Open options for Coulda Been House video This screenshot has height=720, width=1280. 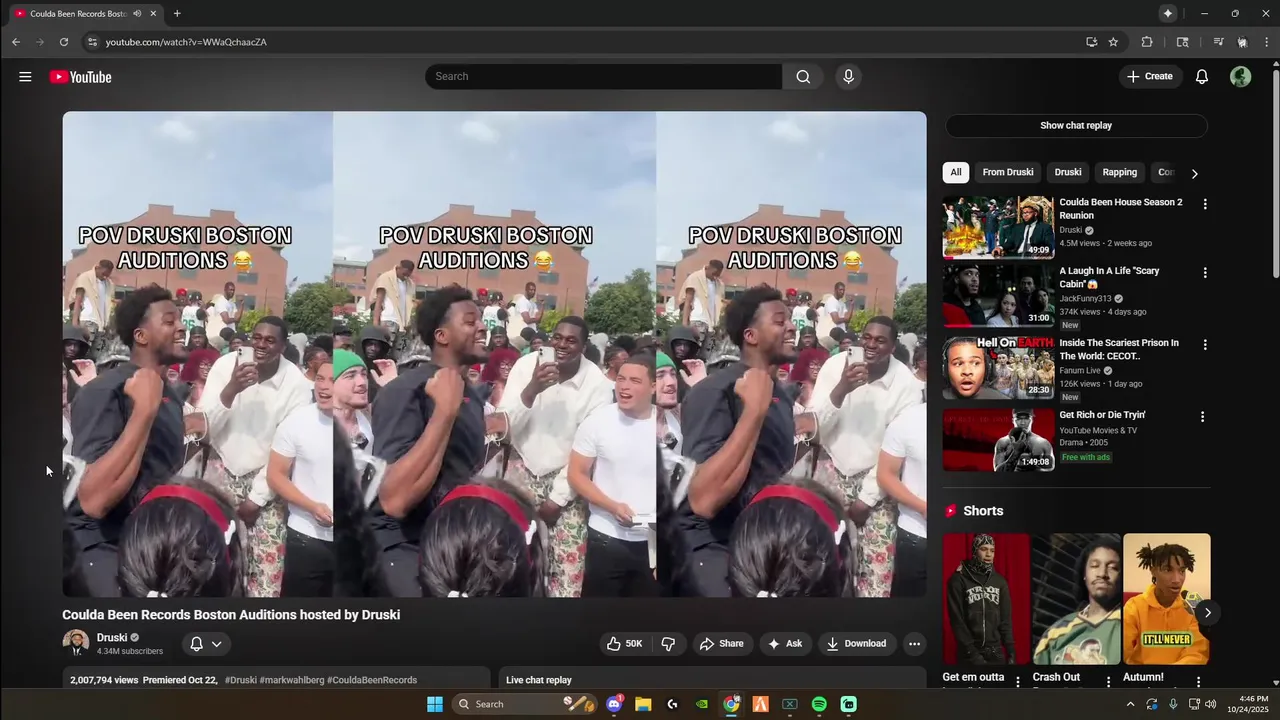coord(1205,204)
